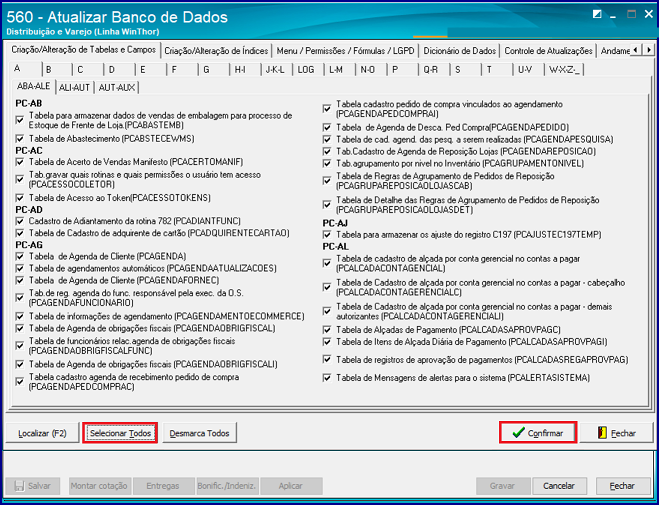Click 'Distribuição e Varejo (Linha WinThor)' subtitle
The image size is (659, 505).
pyautogui.click(x=83, y=32)
